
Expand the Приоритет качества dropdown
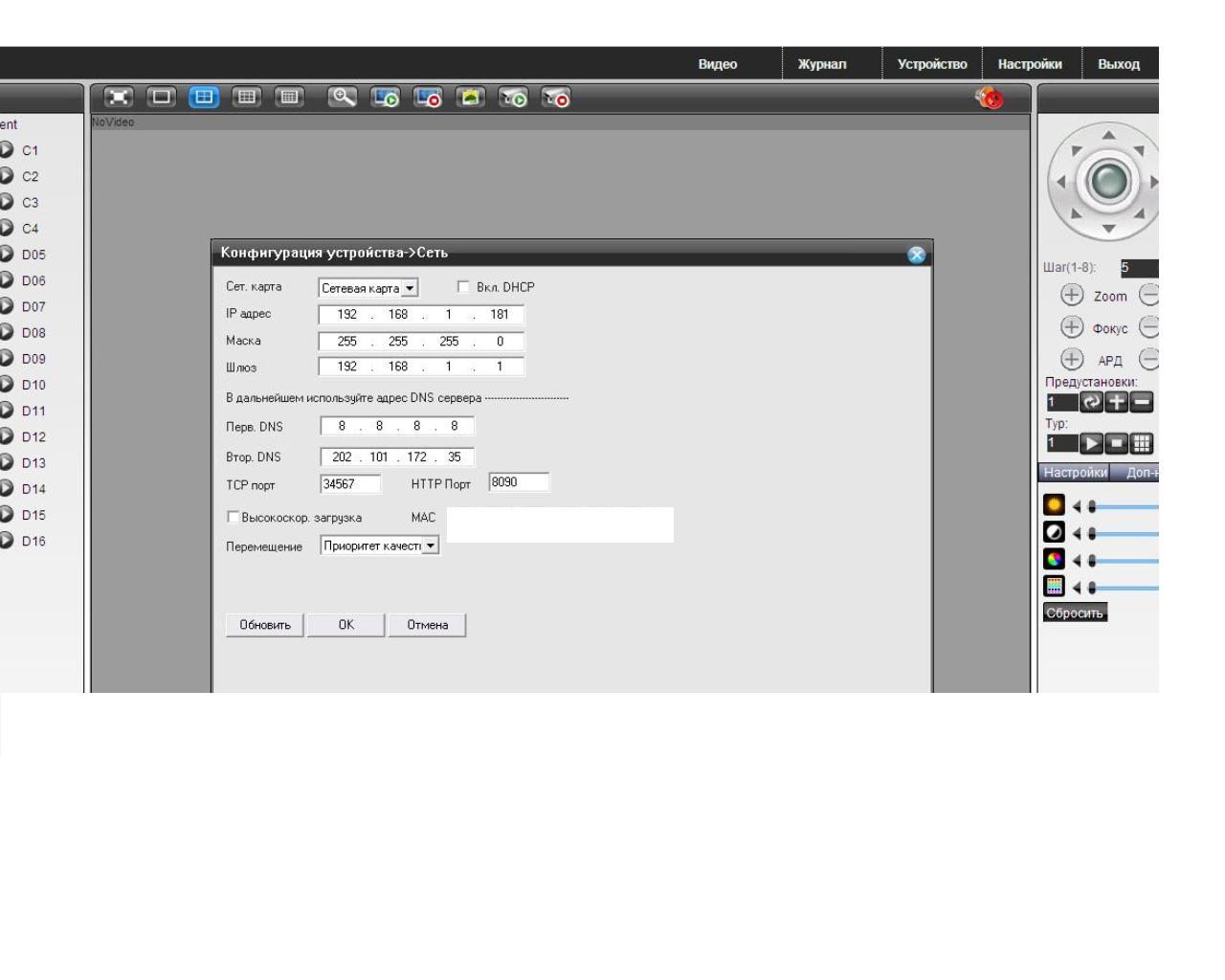coord(431,546)
